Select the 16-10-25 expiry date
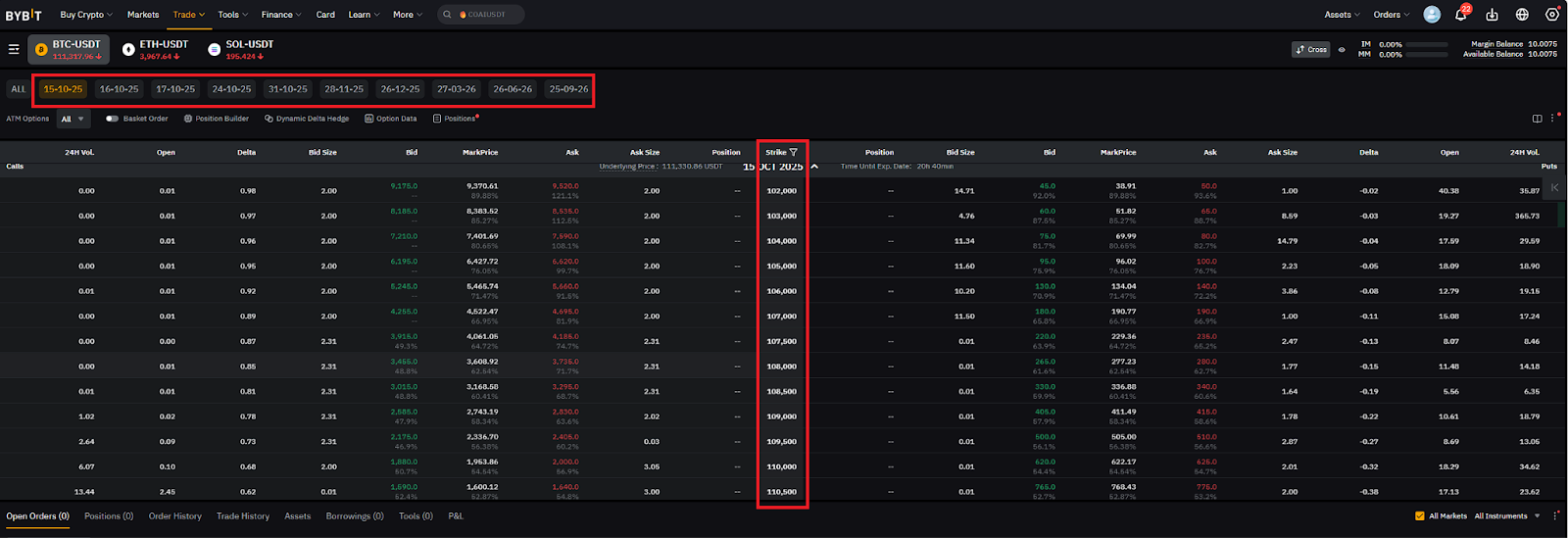 point(120,89)
